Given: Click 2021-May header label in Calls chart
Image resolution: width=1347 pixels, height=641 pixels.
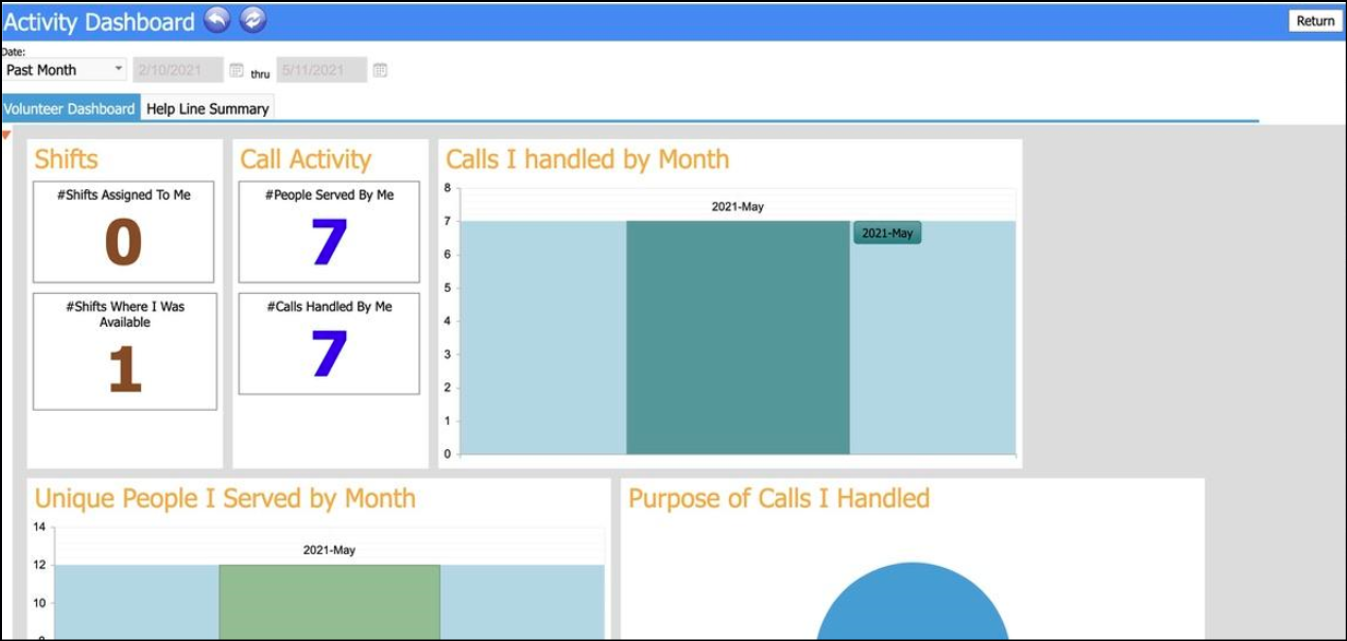Looking at the screenshot, I should (738, 206).
